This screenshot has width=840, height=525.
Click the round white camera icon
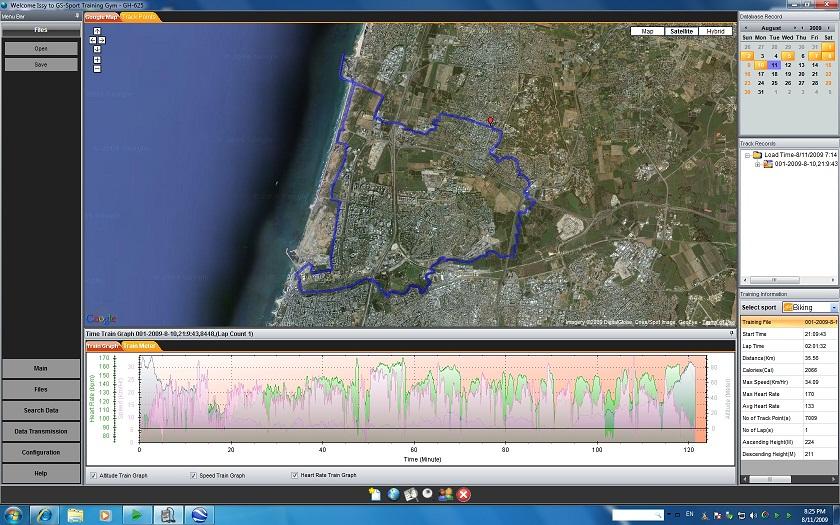428,493
